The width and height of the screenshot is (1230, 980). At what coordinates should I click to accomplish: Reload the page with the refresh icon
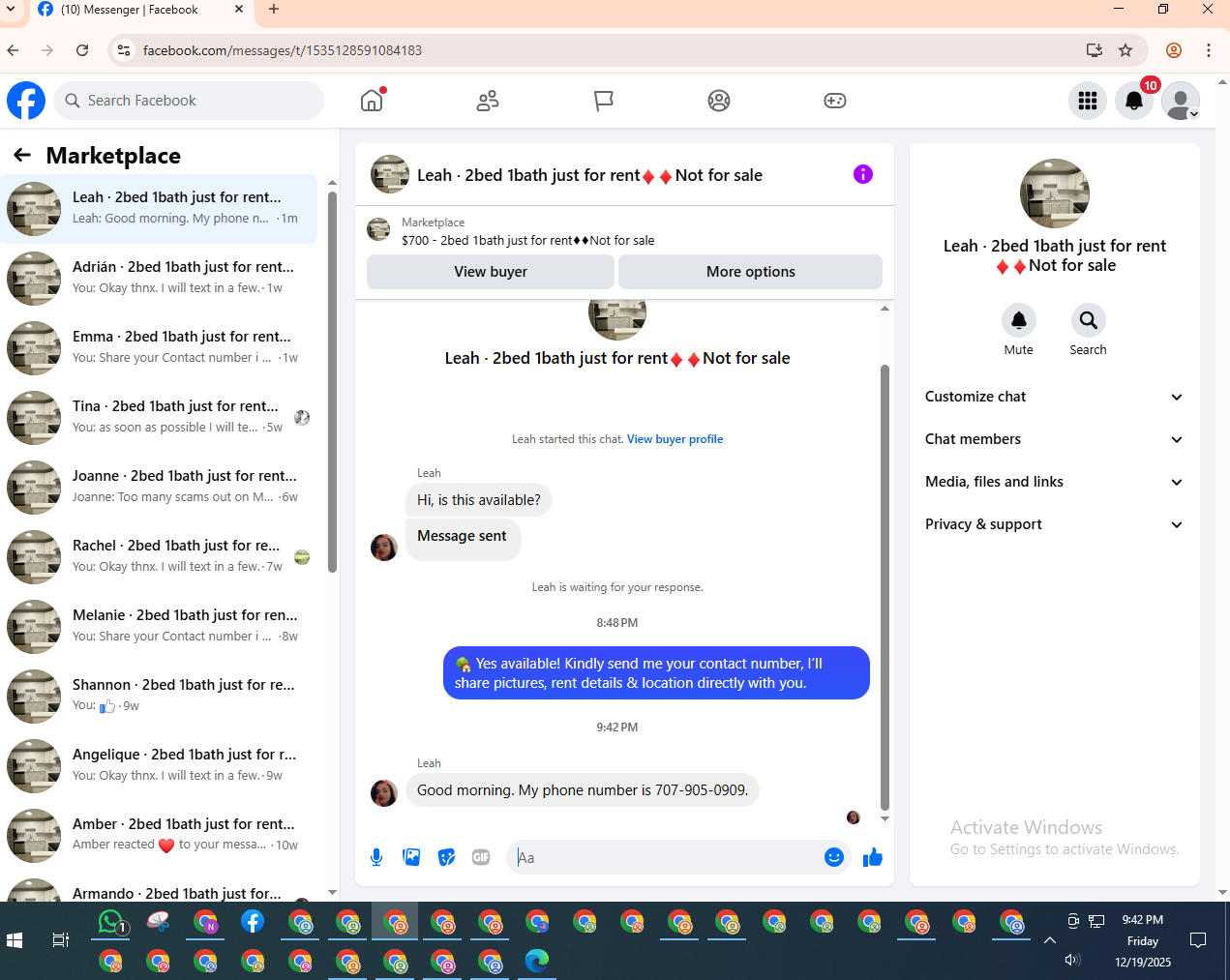(82, 50)
